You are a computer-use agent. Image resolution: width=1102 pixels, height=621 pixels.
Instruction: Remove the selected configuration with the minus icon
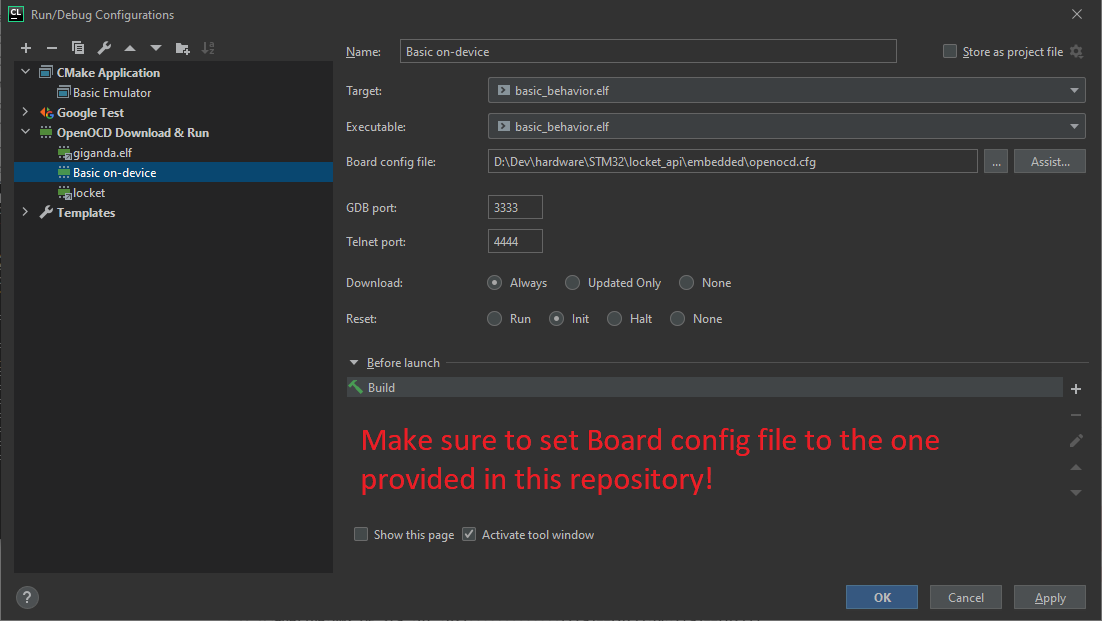pyautogui.click(x=51, y=48)
